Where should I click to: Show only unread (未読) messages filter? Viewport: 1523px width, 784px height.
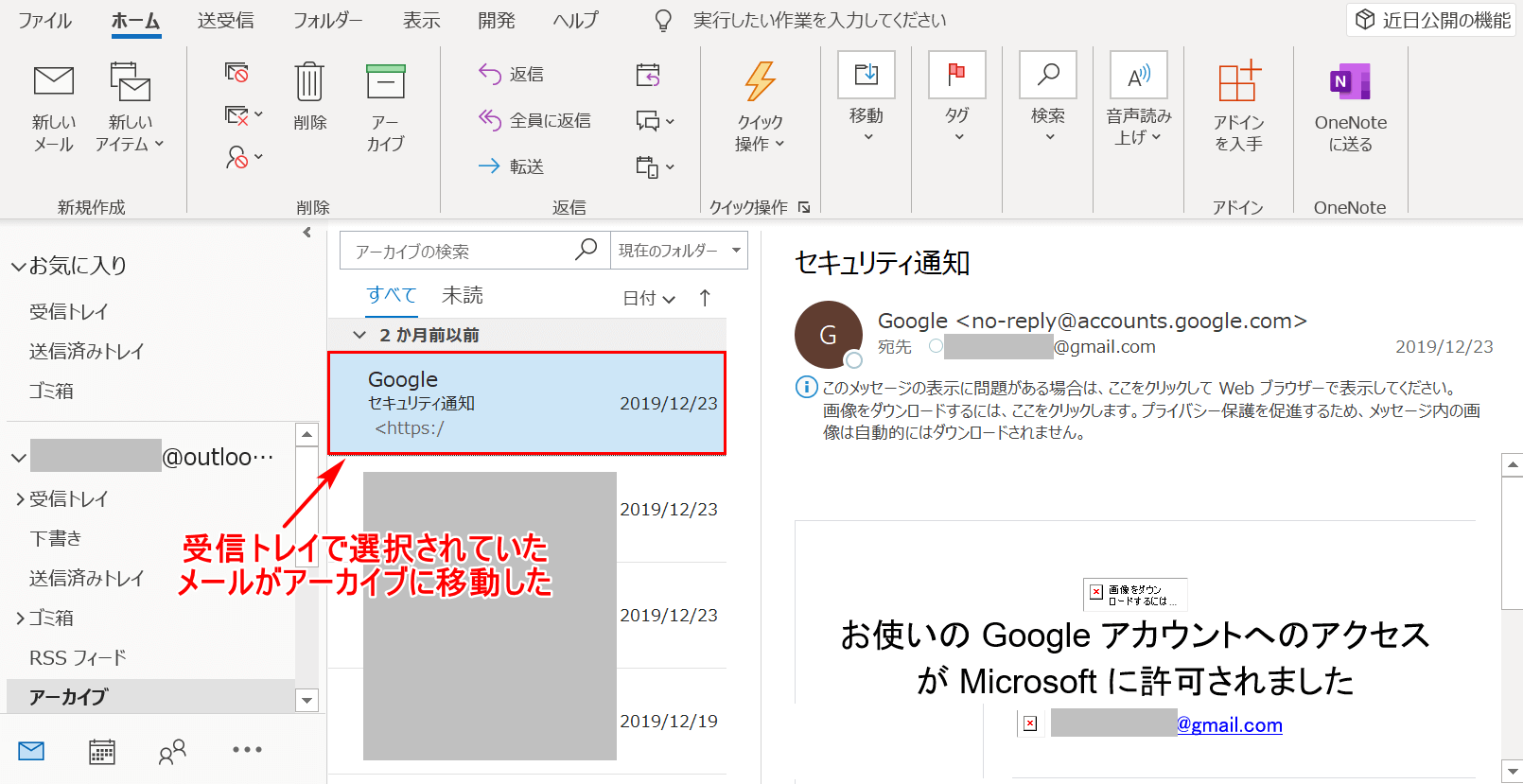coord(463,296)
